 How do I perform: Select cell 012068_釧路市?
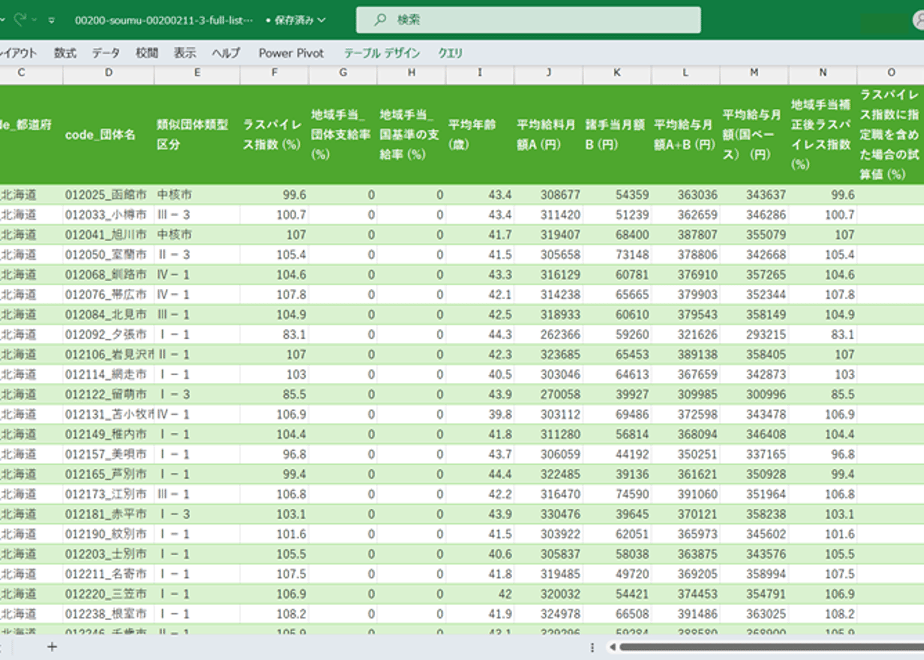108,275
